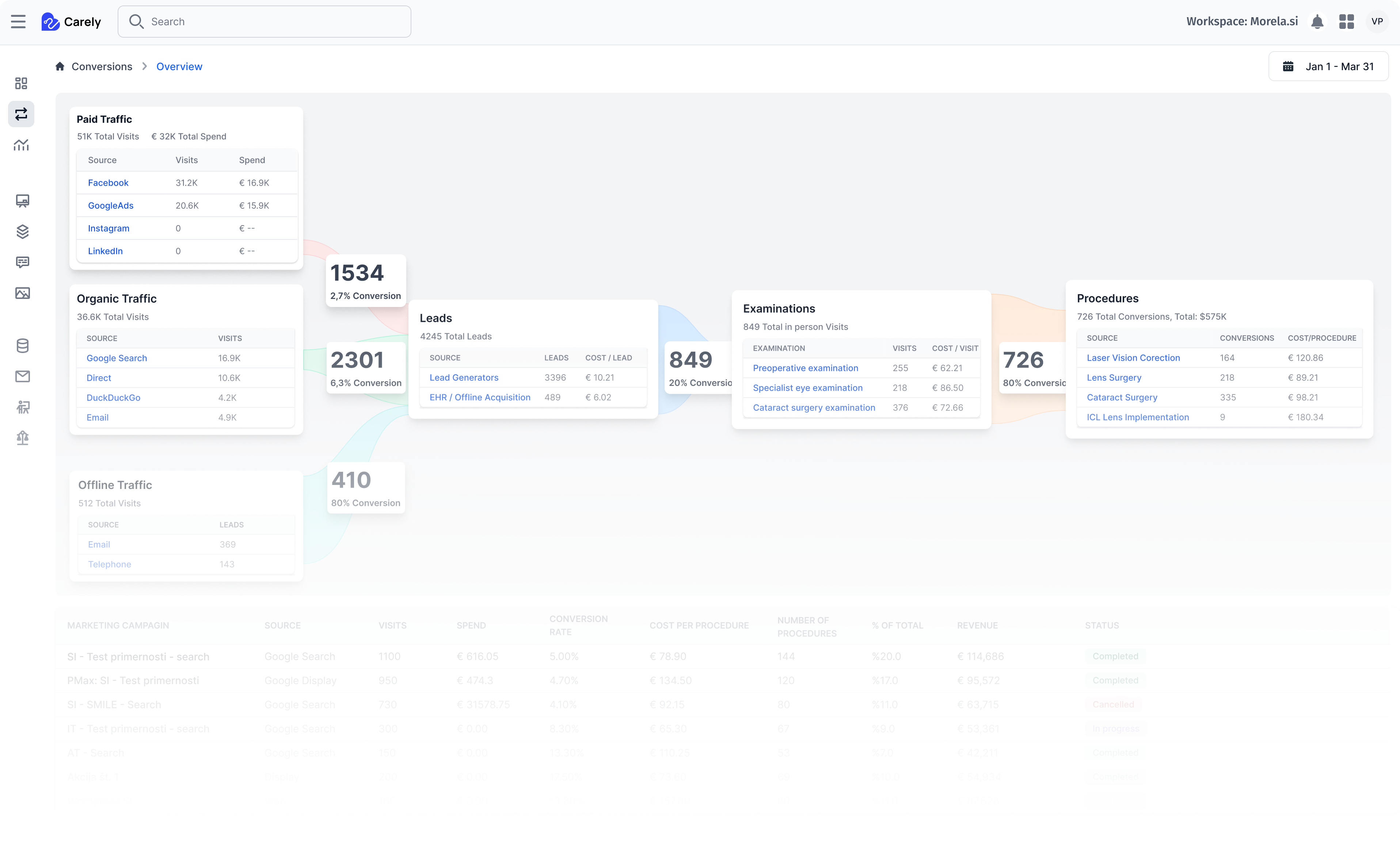Open the Jan 1 - Mar 31 date picker
Viewport: 1400px width, 861px height.
(x=1328, y=67)
